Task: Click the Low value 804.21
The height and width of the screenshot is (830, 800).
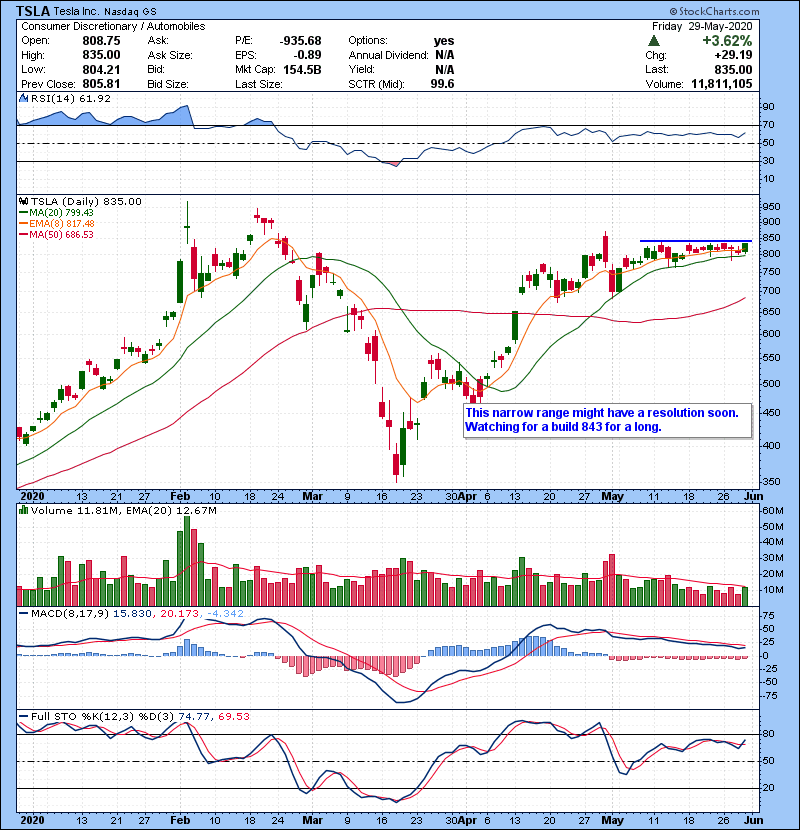Action: [101, 70]
